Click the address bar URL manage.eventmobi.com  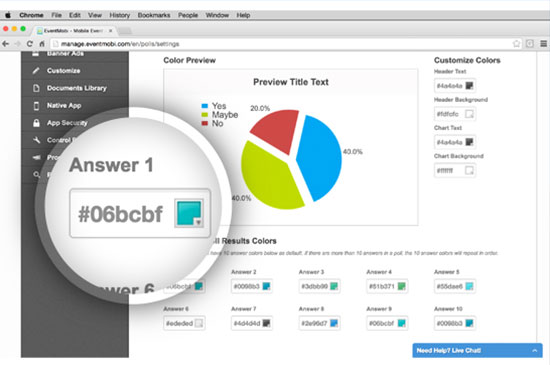tap(120, 44)
